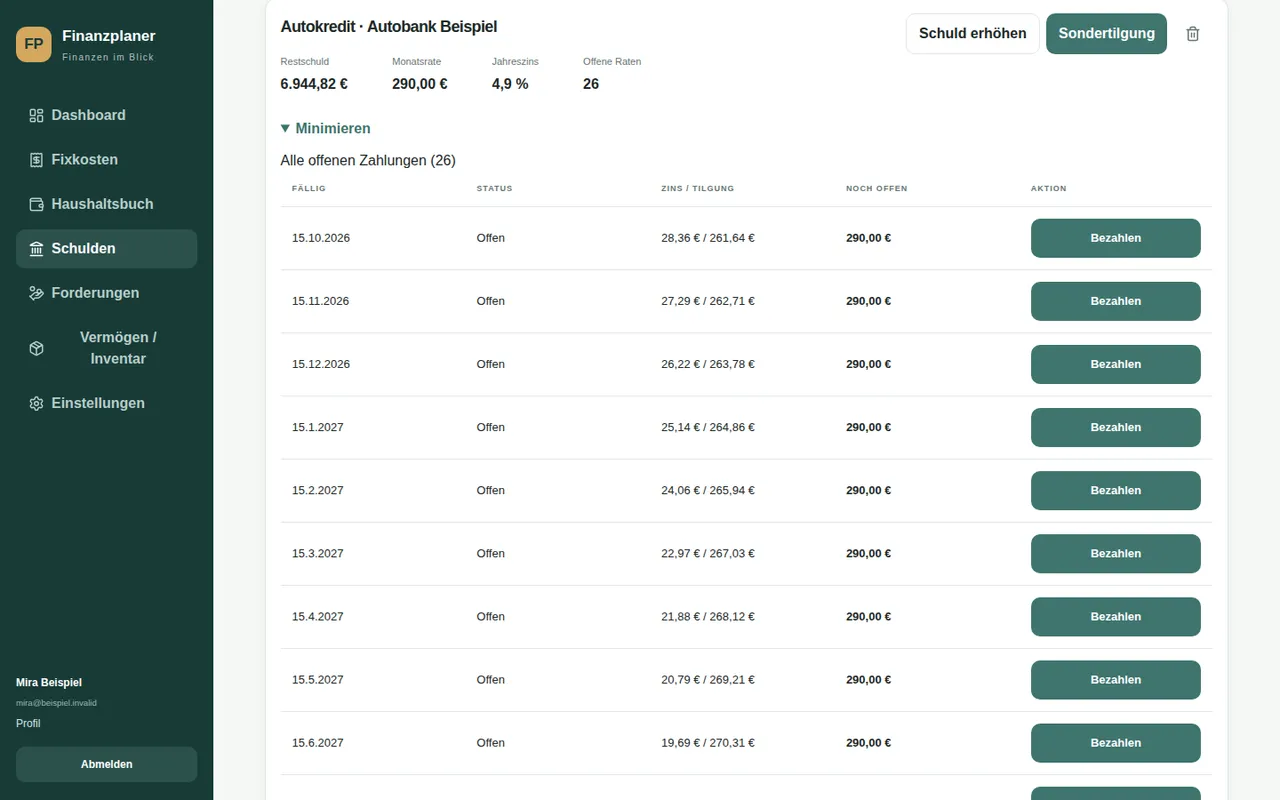Make a Sondertilgung payment
Image resolution: width=1280 pixels, height=800 pixels.
click(1106, 34)
